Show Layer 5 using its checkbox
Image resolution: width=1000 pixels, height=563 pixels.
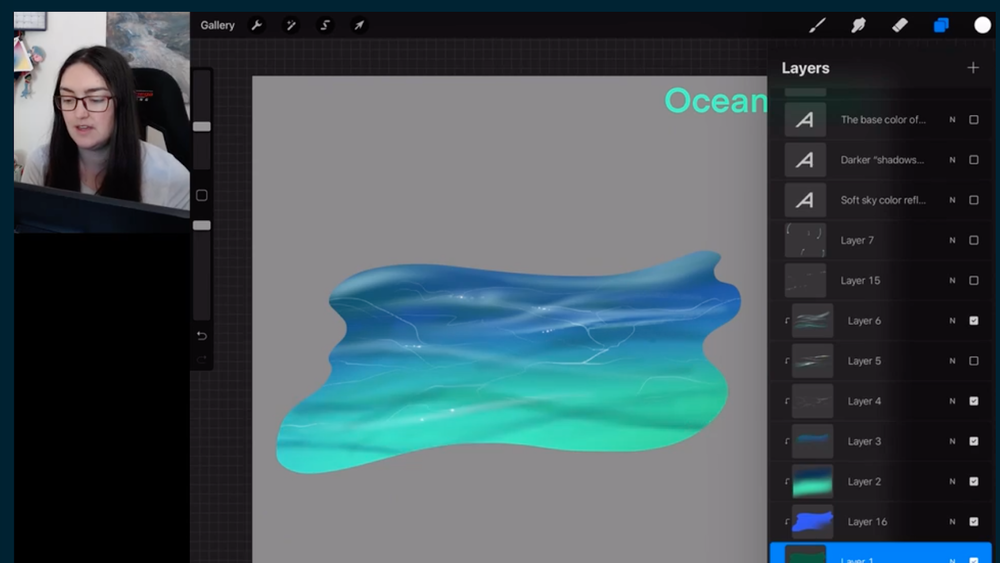pos(974,361)
